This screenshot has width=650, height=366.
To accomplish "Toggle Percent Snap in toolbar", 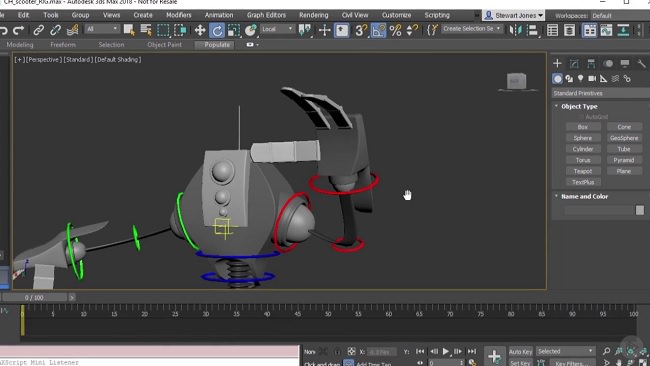I will coord(395,30).
